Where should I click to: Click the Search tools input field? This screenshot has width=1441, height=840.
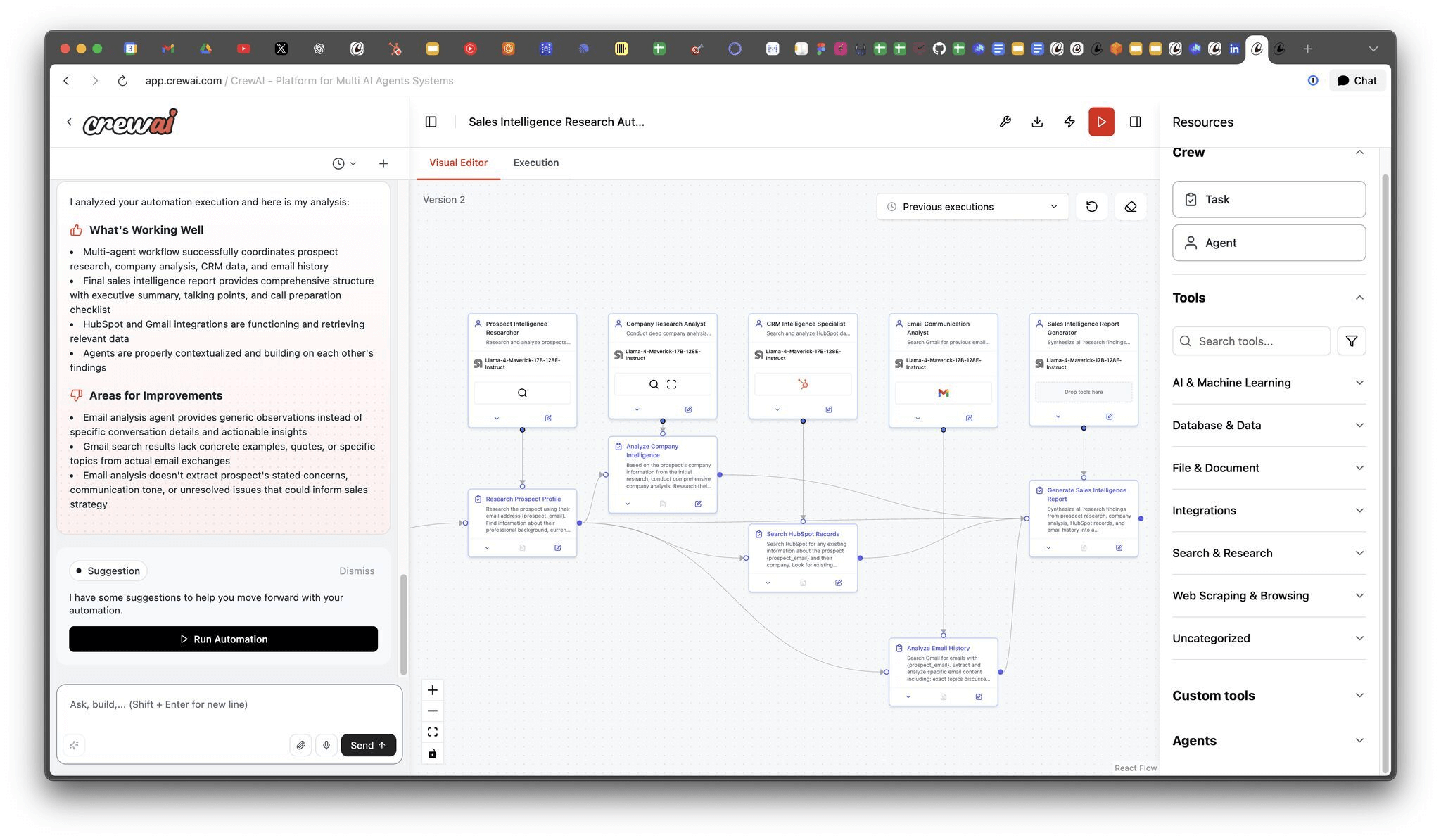click(1251, 341)
